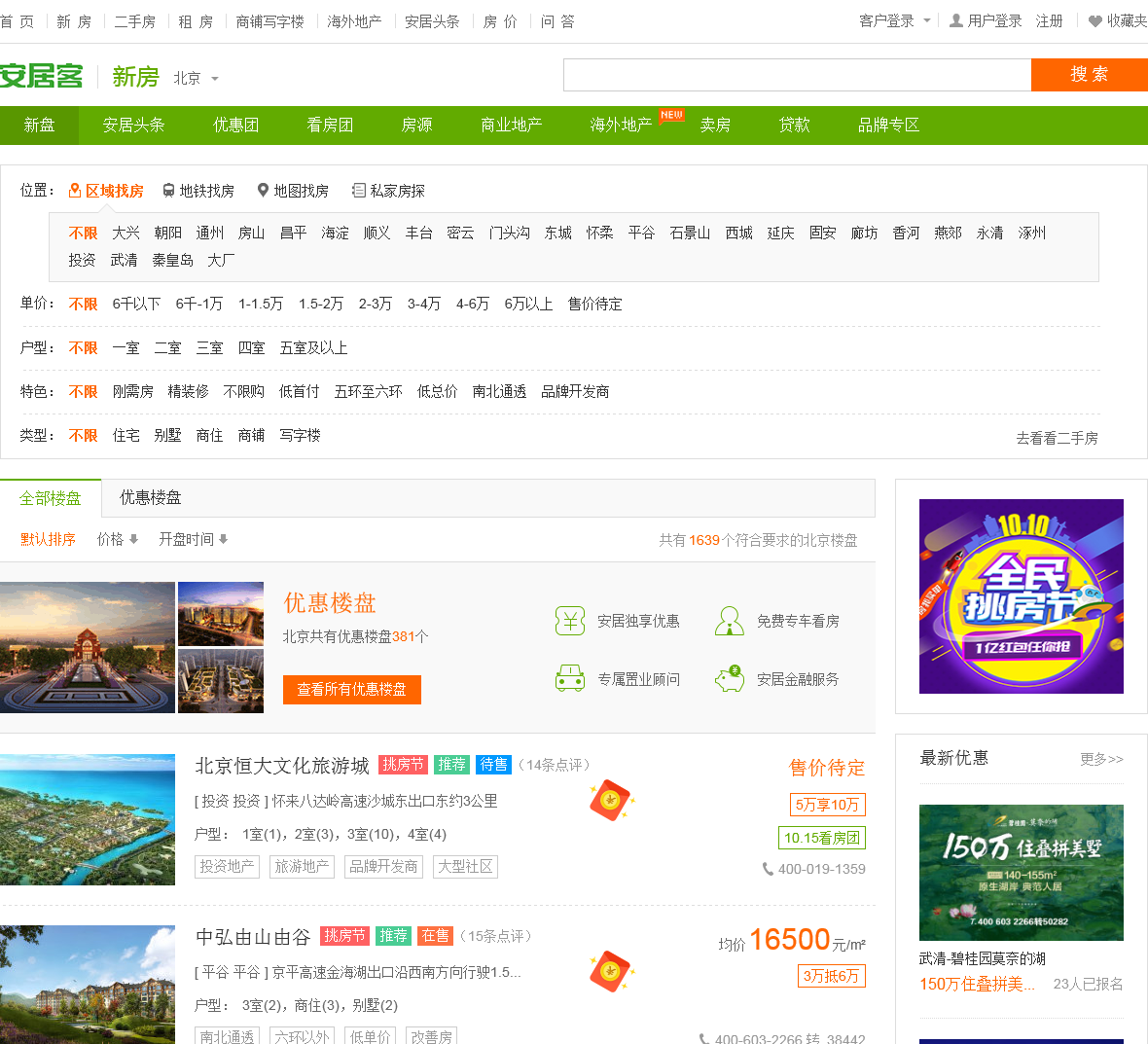The width and height of the screenshot is (1148, 1044).
Task: Click the 区域找房 location pin icon
Action: 74,191
